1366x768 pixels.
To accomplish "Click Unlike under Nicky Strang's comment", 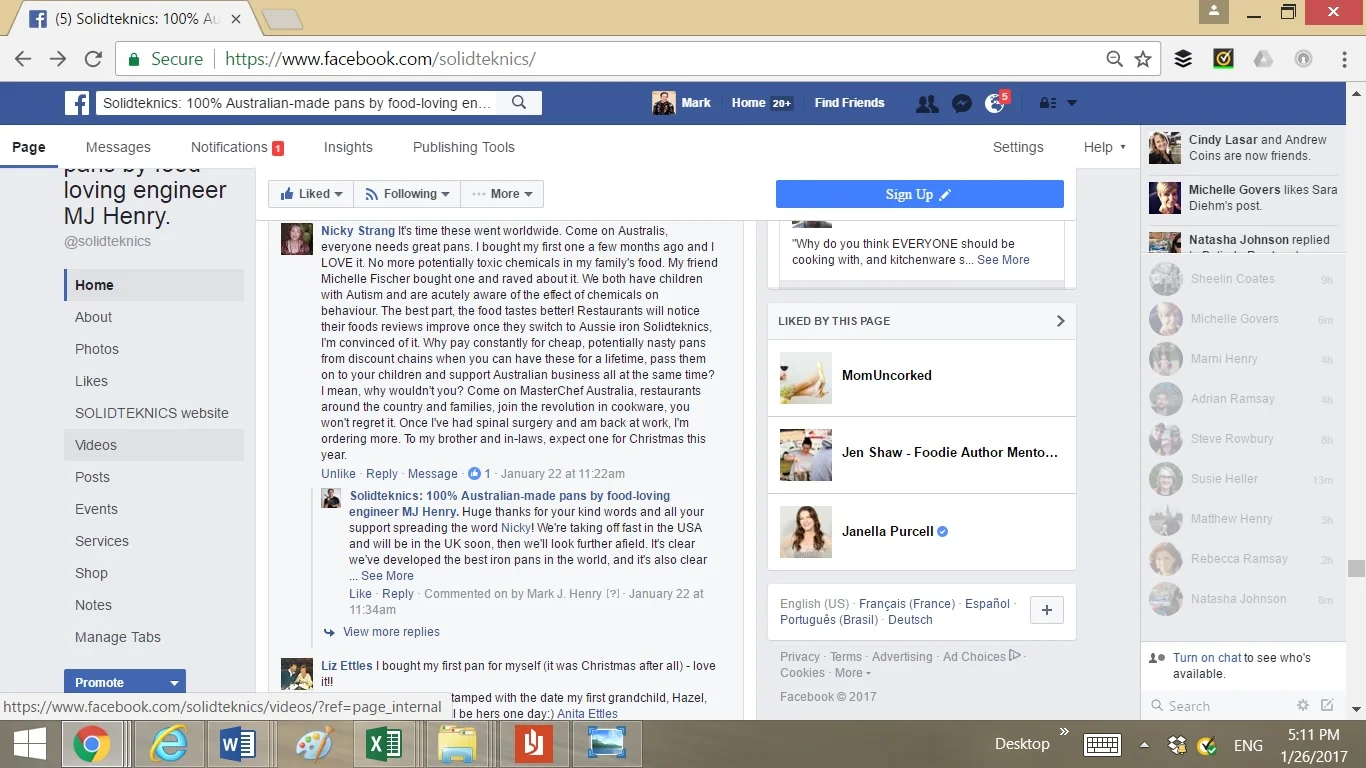I will point(338,474).
